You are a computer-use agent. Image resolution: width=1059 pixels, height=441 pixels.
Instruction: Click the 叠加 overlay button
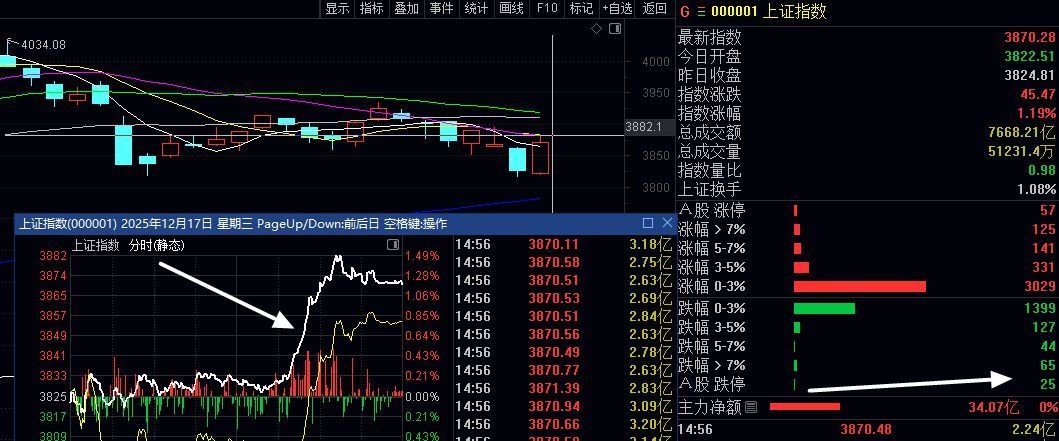click(406, 9)
